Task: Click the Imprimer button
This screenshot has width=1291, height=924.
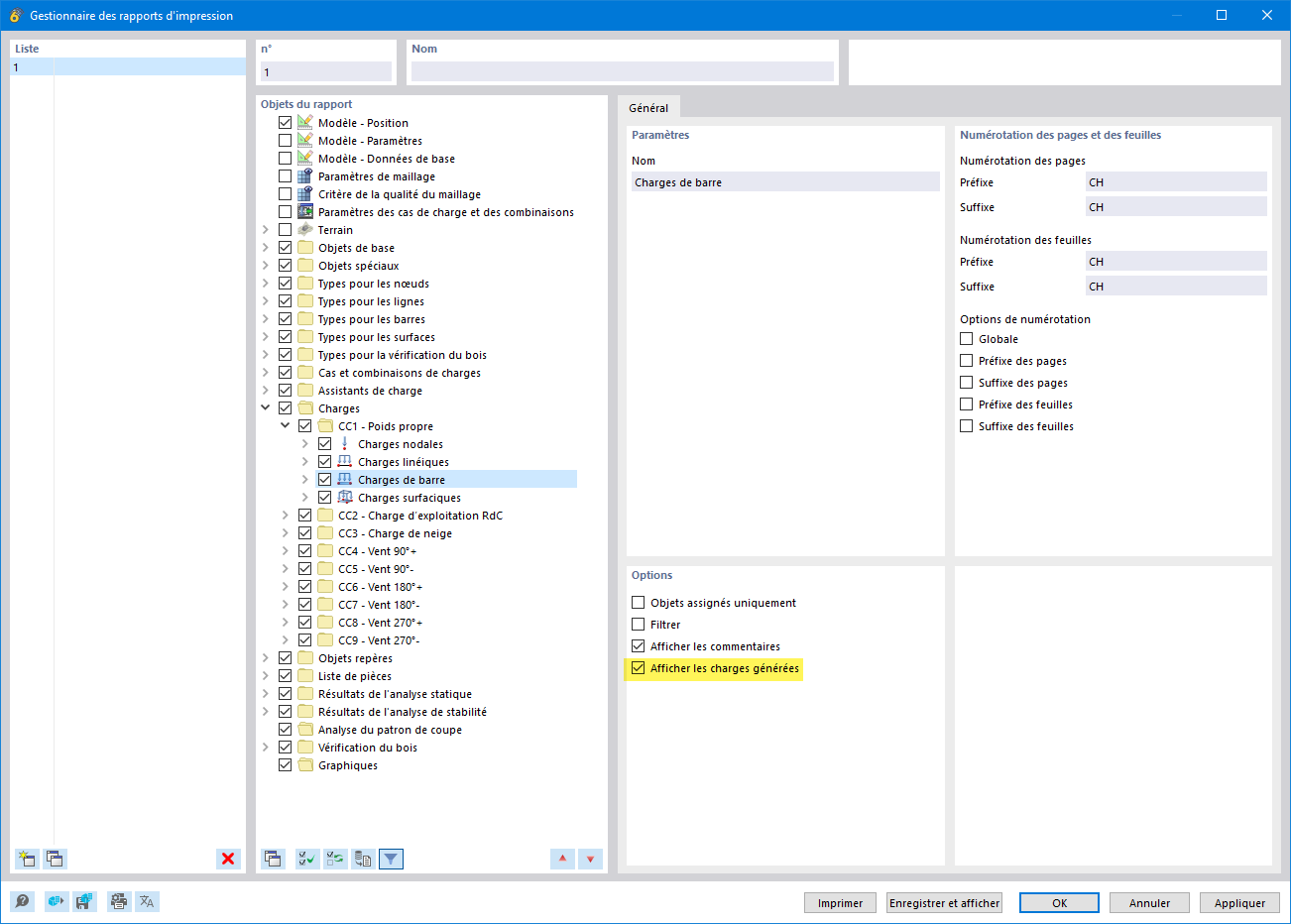Action: coord(840,903)
